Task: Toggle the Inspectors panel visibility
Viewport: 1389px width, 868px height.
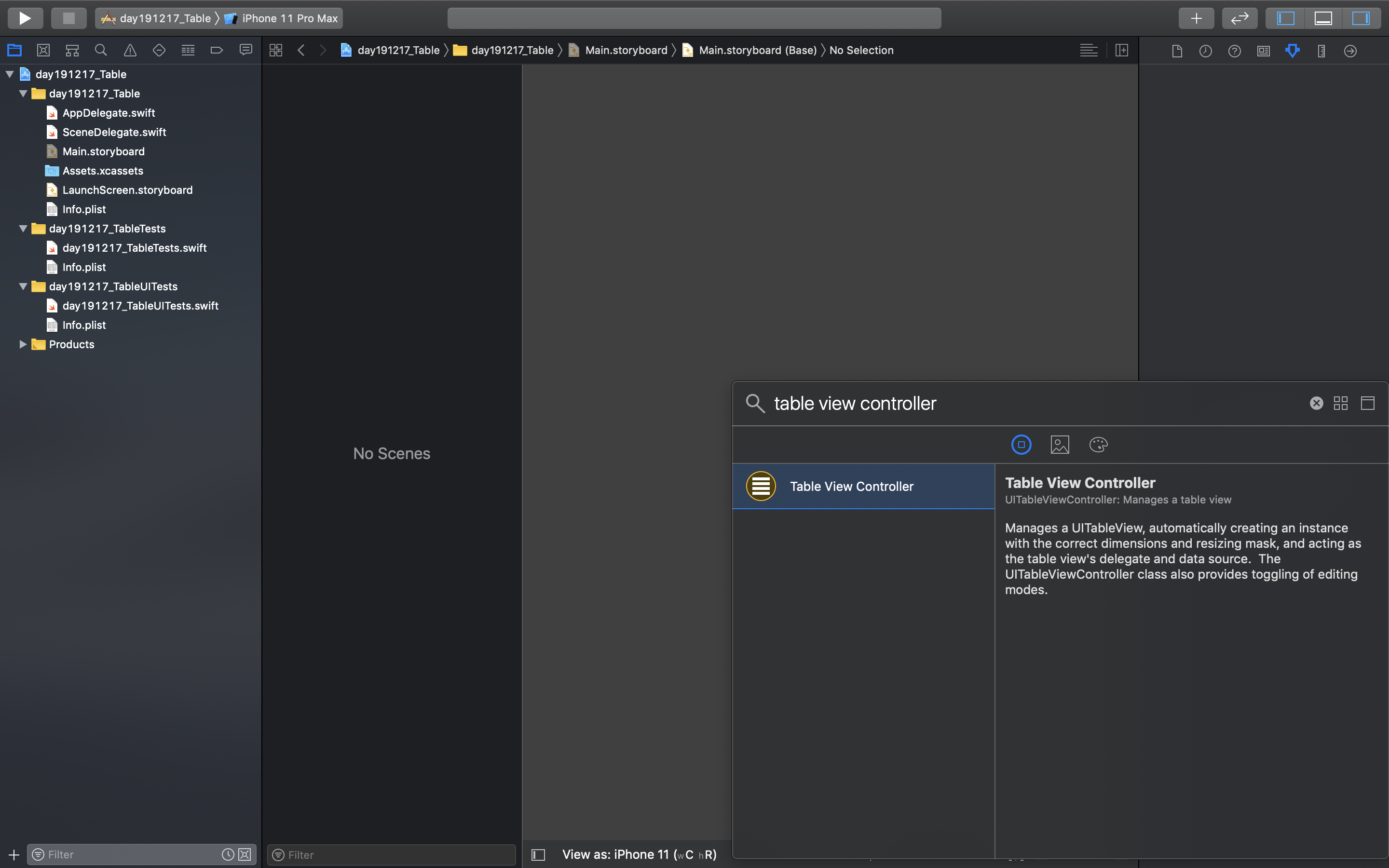Action: point(1360,18)
